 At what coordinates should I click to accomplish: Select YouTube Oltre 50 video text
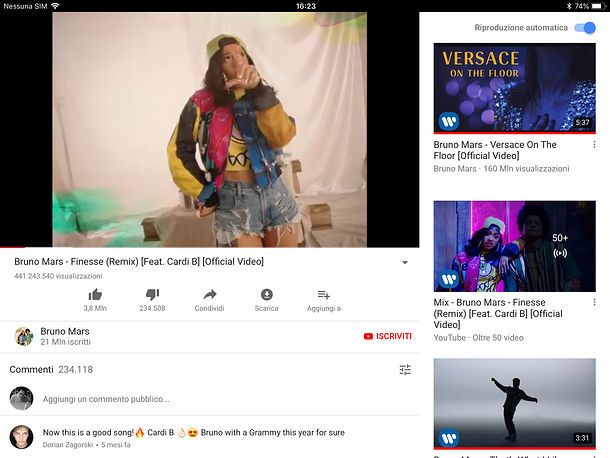click(479, 338)
